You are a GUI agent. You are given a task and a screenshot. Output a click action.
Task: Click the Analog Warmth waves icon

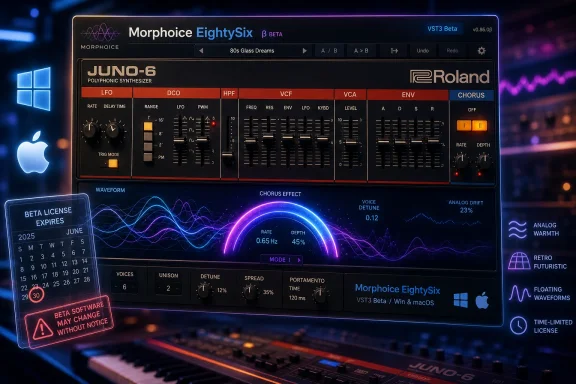[518, 229]
